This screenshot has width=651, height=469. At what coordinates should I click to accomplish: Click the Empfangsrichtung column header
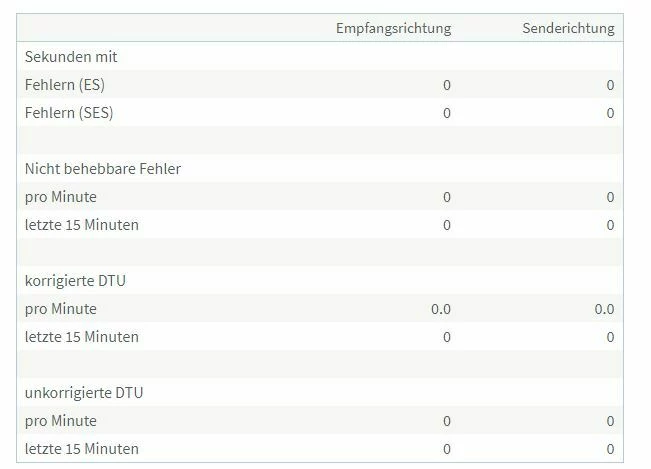[x=393, y=28]
